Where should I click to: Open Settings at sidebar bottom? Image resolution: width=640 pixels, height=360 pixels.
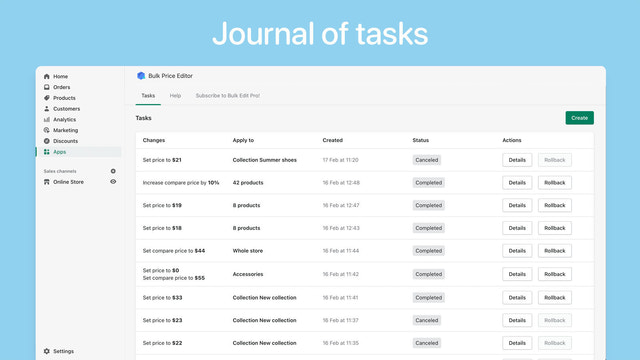pos(63,351)
